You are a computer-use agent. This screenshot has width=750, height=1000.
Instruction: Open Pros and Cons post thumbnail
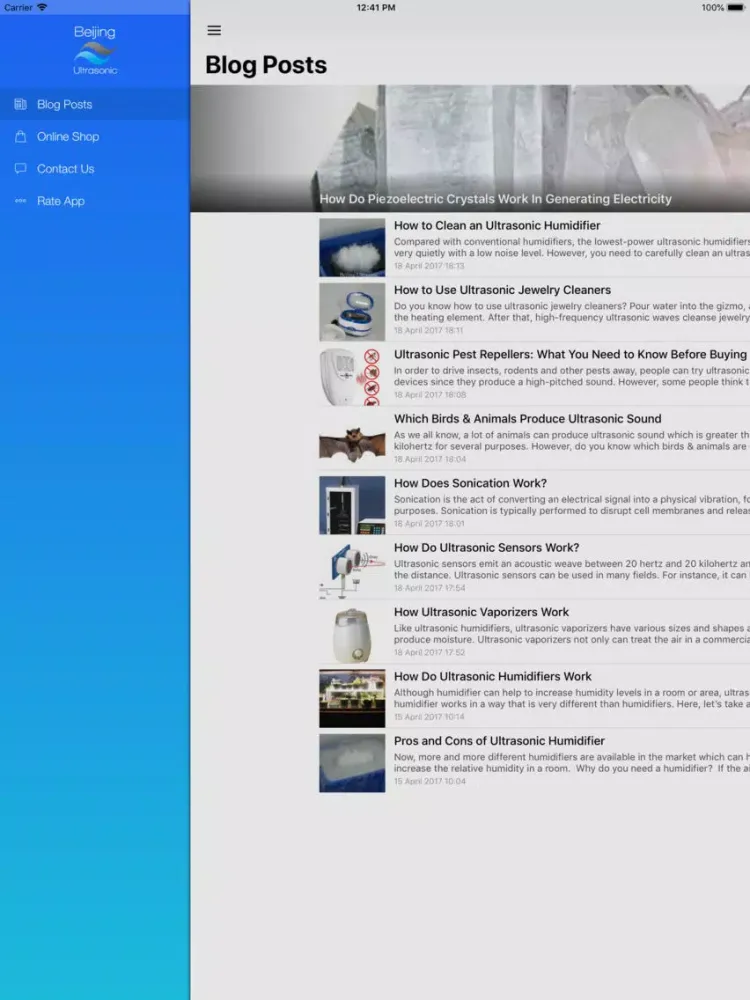tap(352, 763)
